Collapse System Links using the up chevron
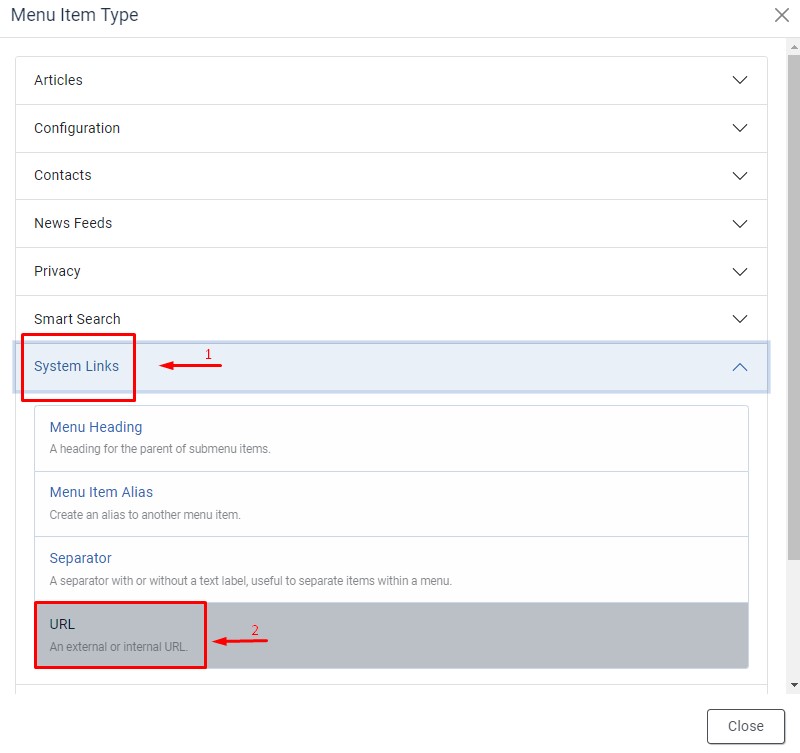The image size is (800, 753). coord(740,367)
